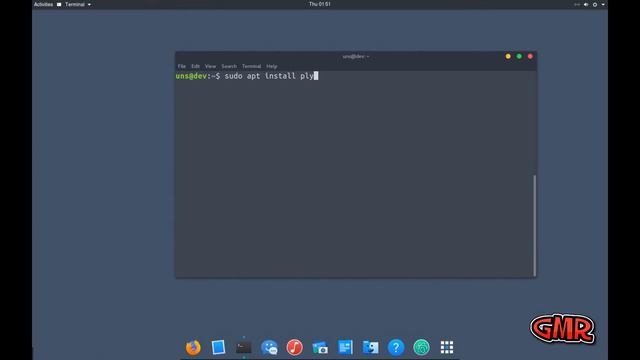Show all applications grid
The height and width of the screenshot is (360, 640).
[447, 347]
